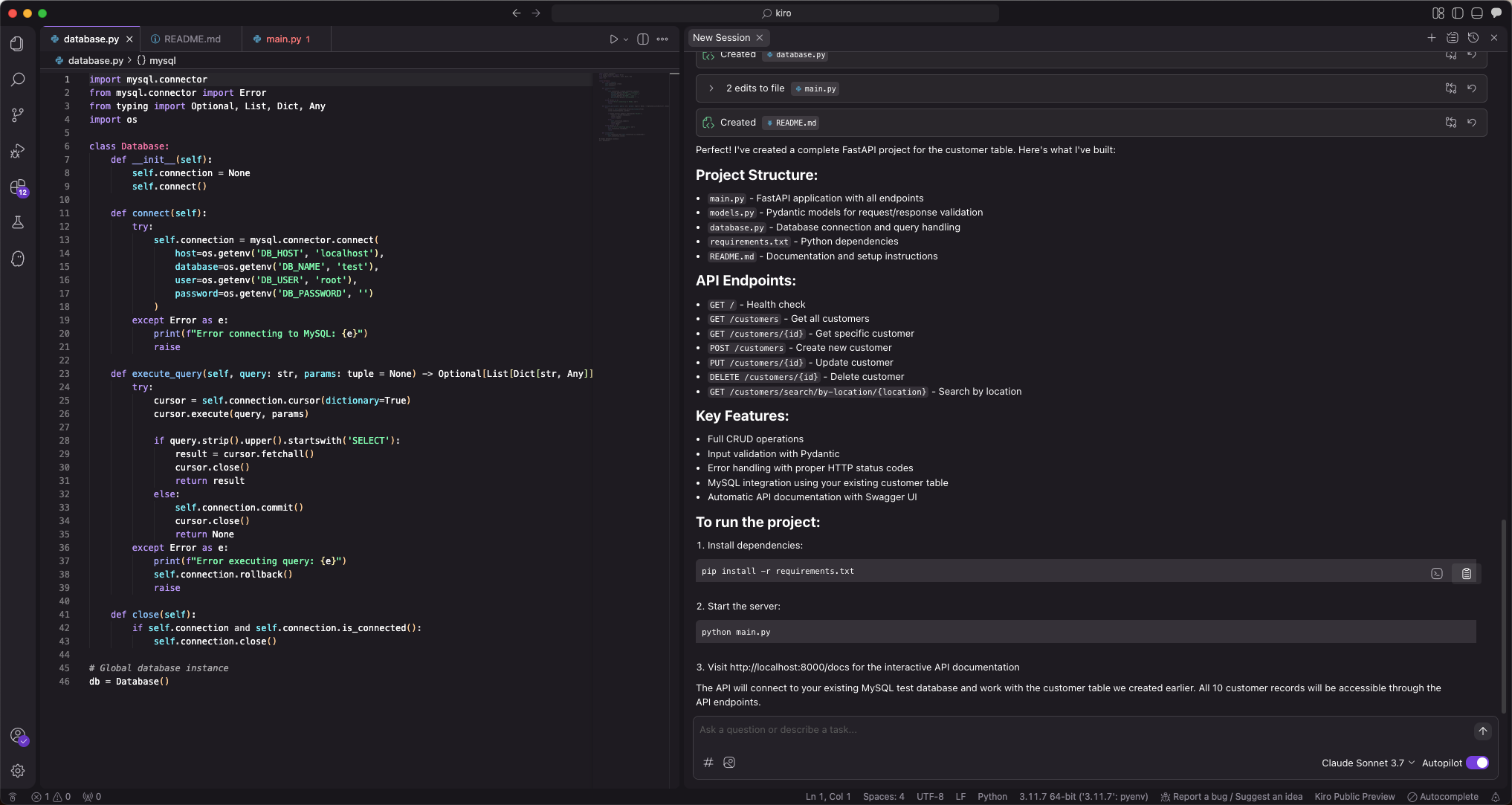The width and height of the screenshot is (1512, 805).
Task: Open Run and Debug view
Action: click(17, 152)
